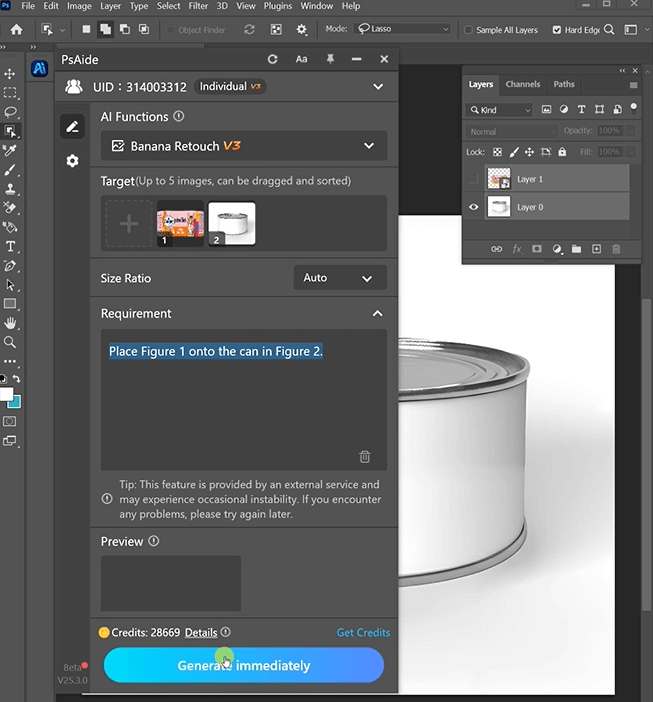
Task: Click Add layer style fx icon
Action: tap(517, 249)
